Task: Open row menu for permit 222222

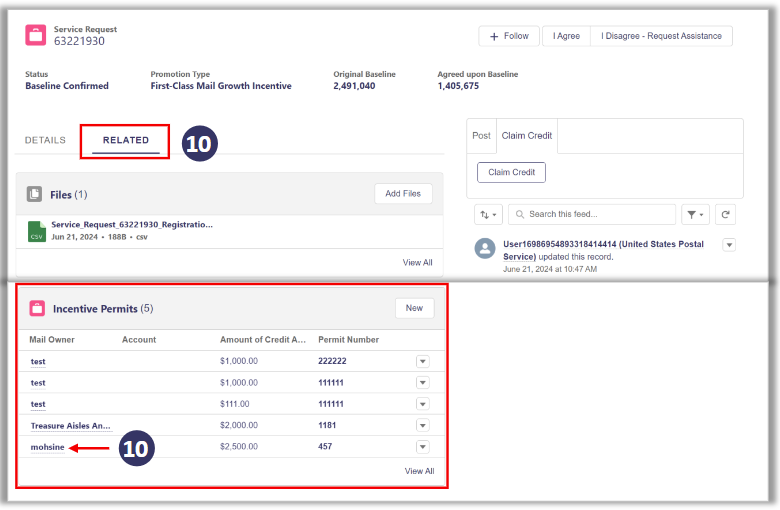Action: point(422,361)
